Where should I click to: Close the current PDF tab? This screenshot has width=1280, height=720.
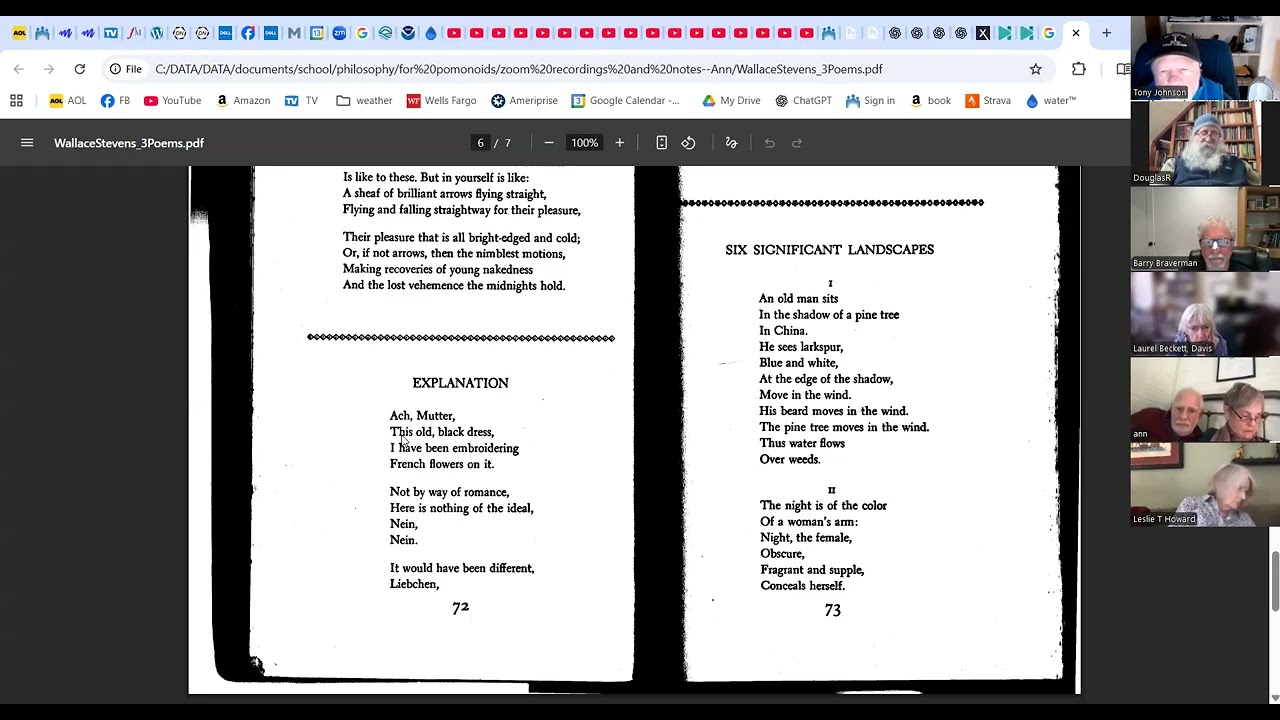pos(1076,33)
